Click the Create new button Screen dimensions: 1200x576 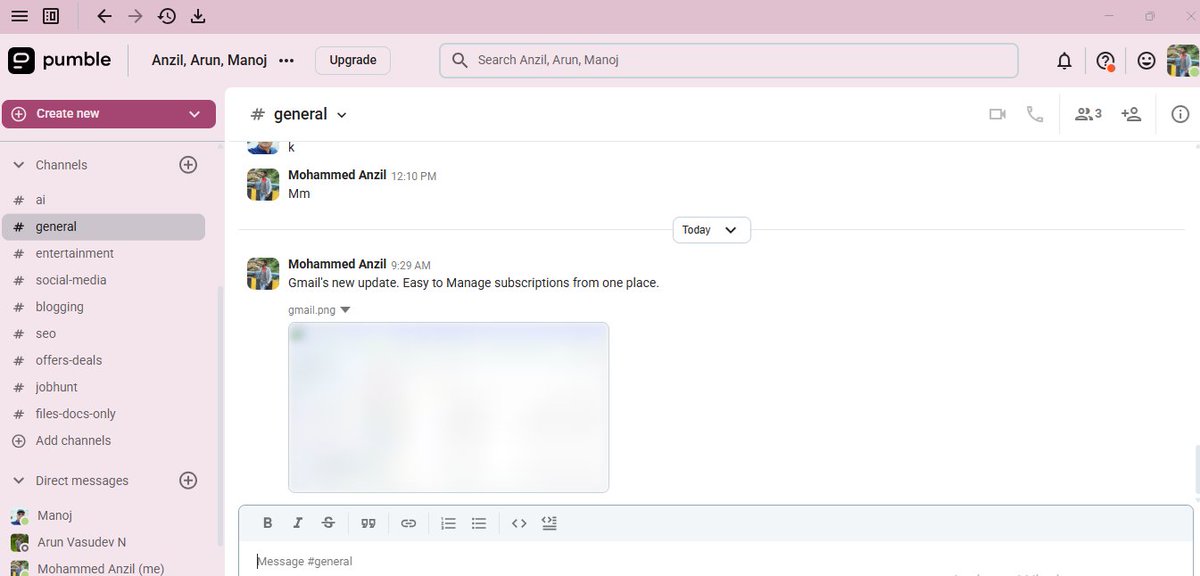pyautogui.click(x=109, y=114)
